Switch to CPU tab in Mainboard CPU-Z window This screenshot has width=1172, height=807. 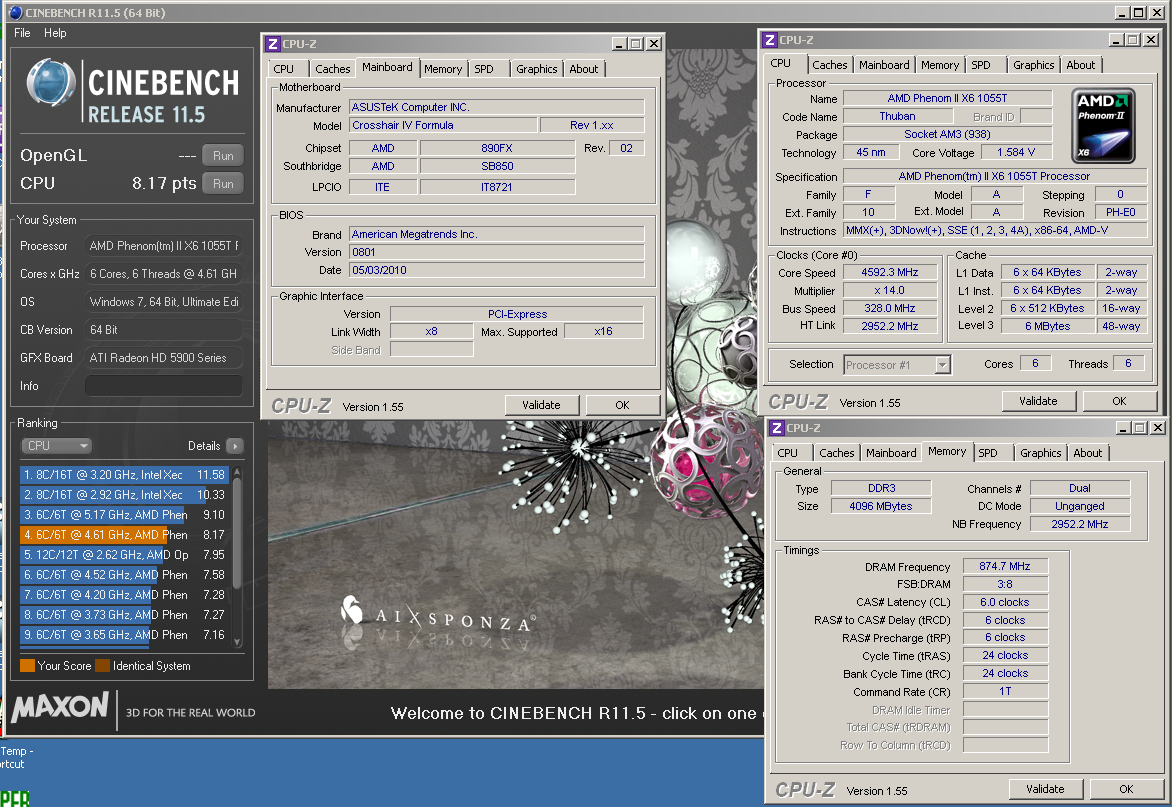[284, 69]
